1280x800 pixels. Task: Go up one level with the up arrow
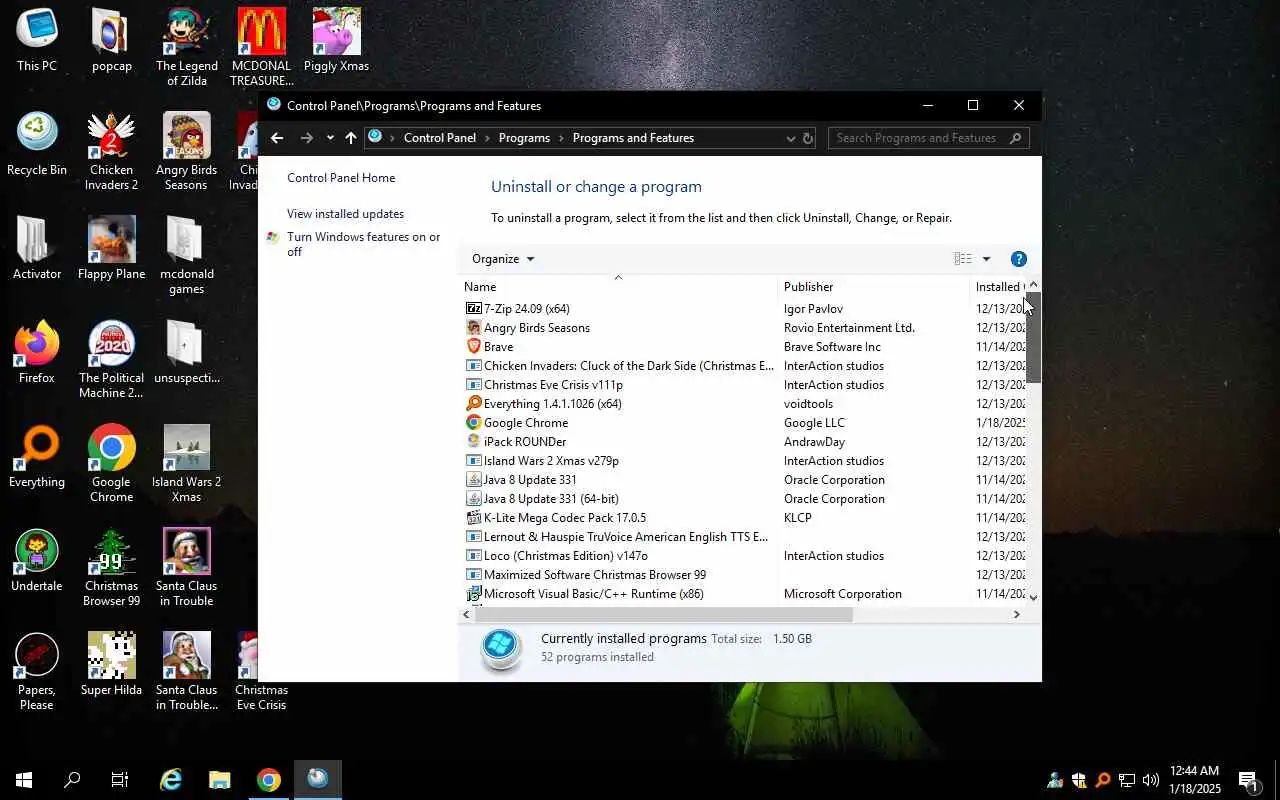[350, 138]
